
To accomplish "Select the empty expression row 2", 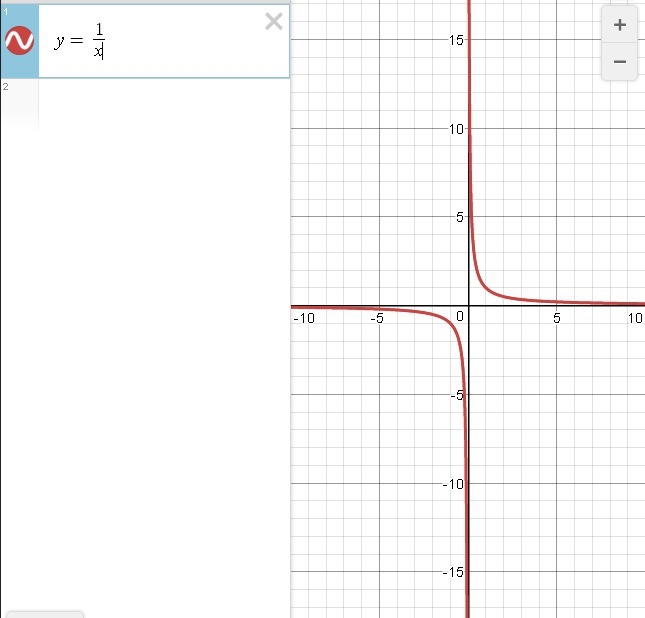I will (145, 103).
